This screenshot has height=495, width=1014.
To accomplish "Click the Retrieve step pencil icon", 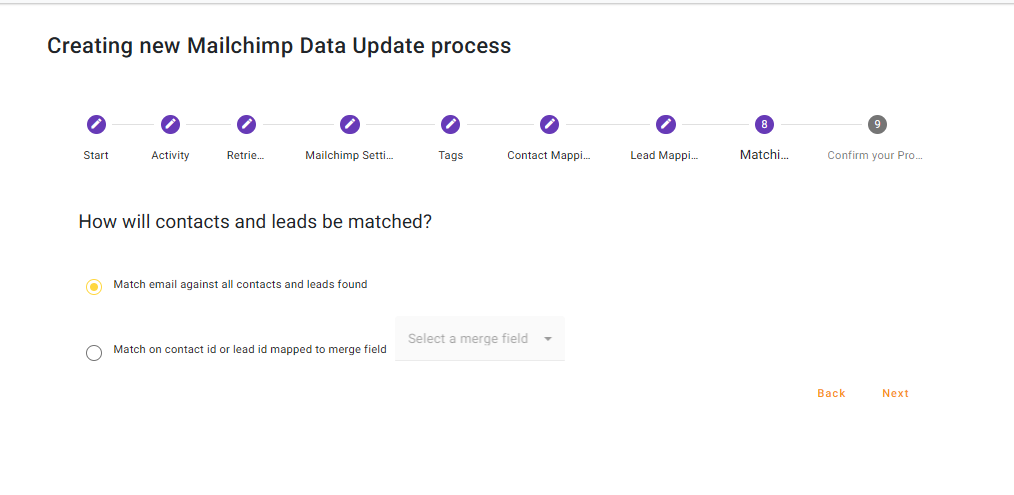I will click(246, 124).
